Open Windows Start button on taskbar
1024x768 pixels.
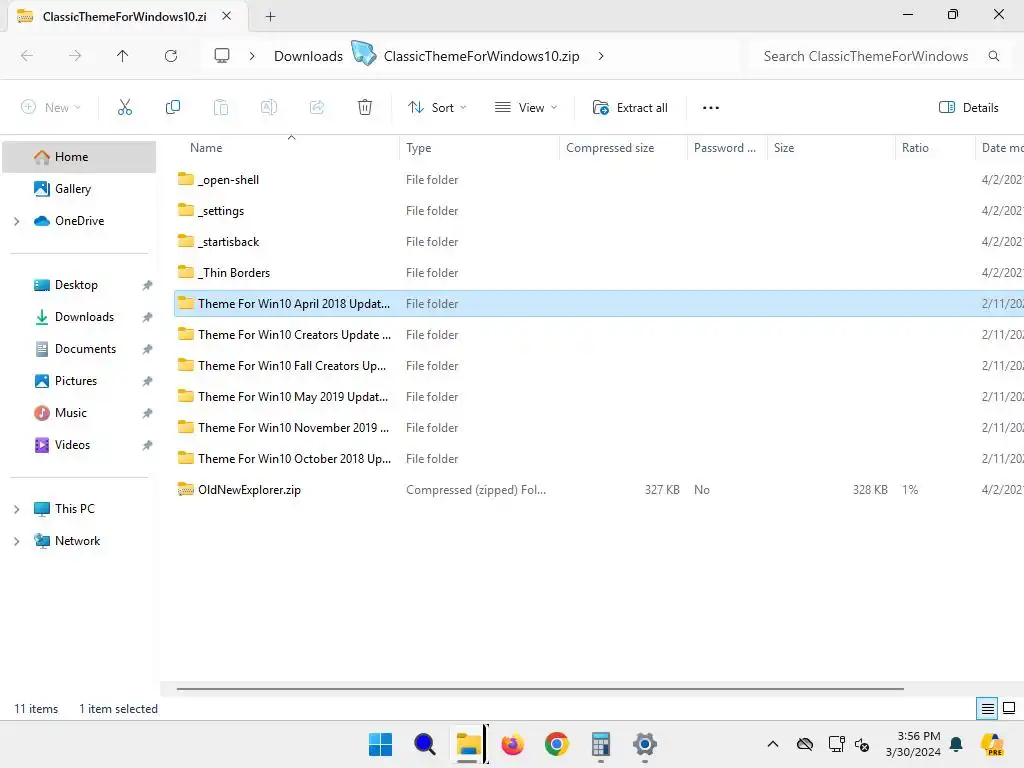pyautogui.click(x=380, y=744)
